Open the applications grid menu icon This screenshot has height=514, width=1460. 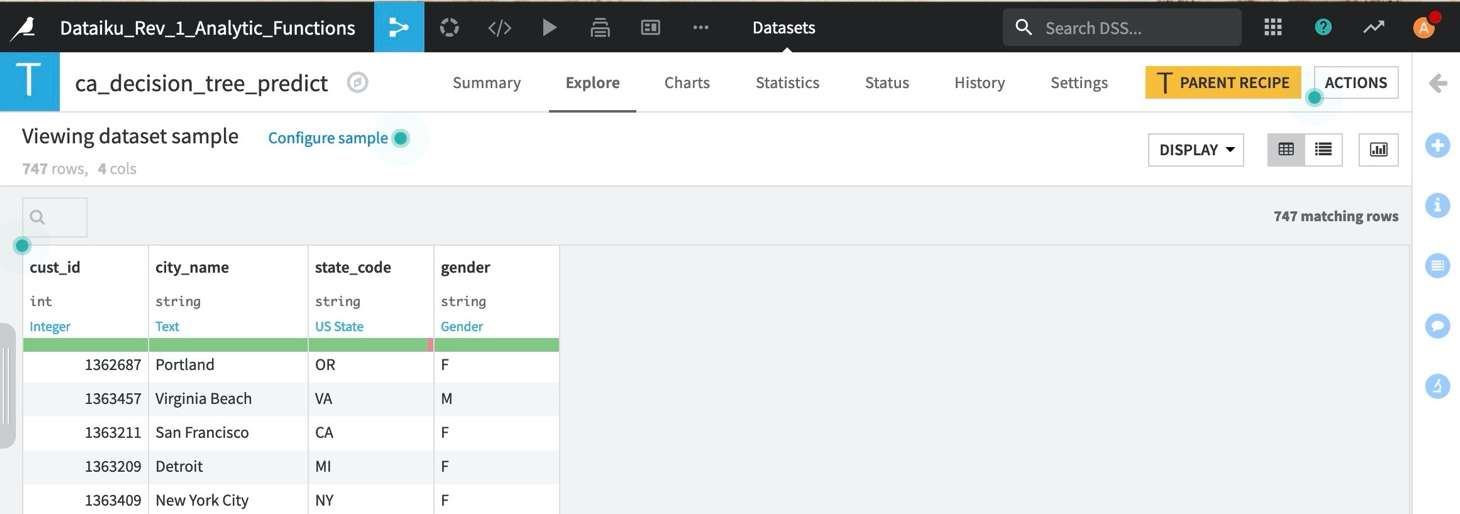click(1273, 27)
